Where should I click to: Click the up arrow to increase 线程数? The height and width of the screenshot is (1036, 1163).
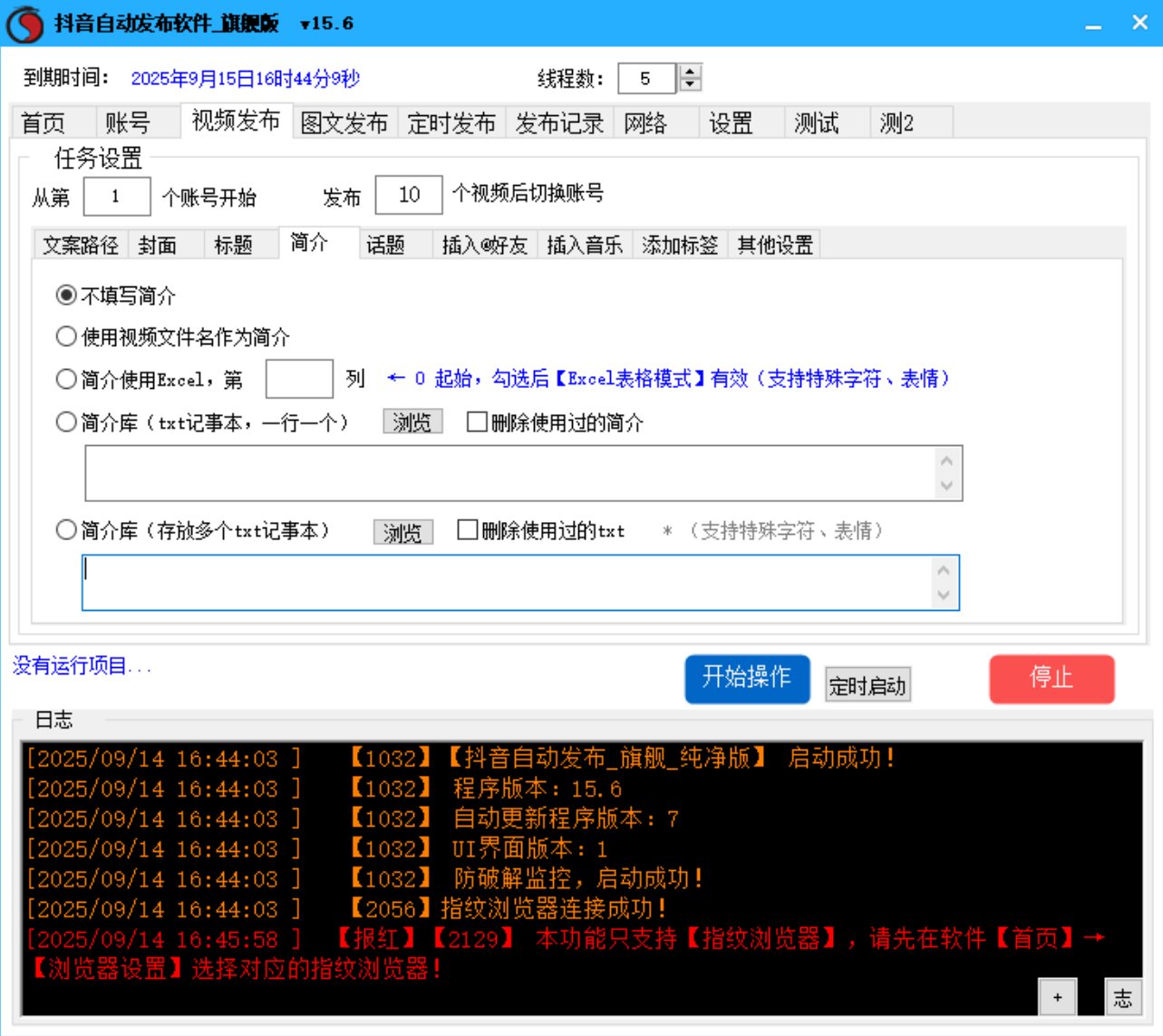tap(688, 73)
